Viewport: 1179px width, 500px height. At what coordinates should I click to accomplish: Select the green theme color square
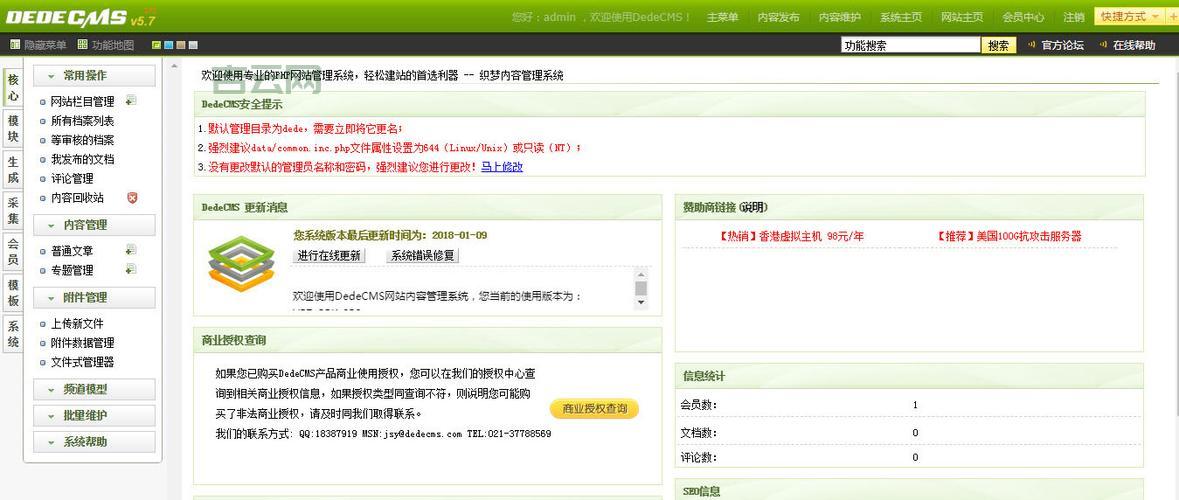(x=157, y=45)
